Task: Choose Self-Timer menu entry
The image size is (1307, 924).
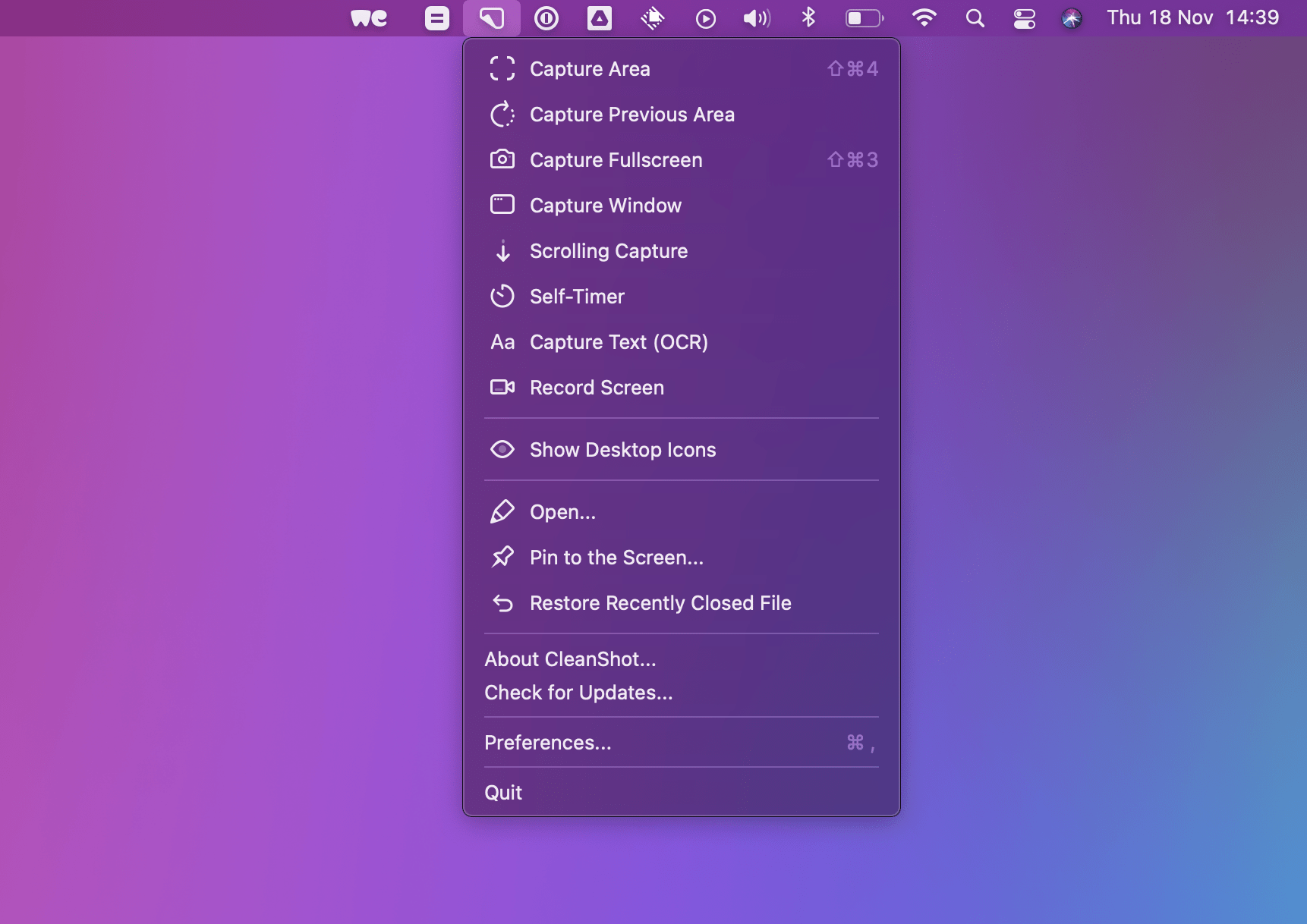Action: pos(682,297)
